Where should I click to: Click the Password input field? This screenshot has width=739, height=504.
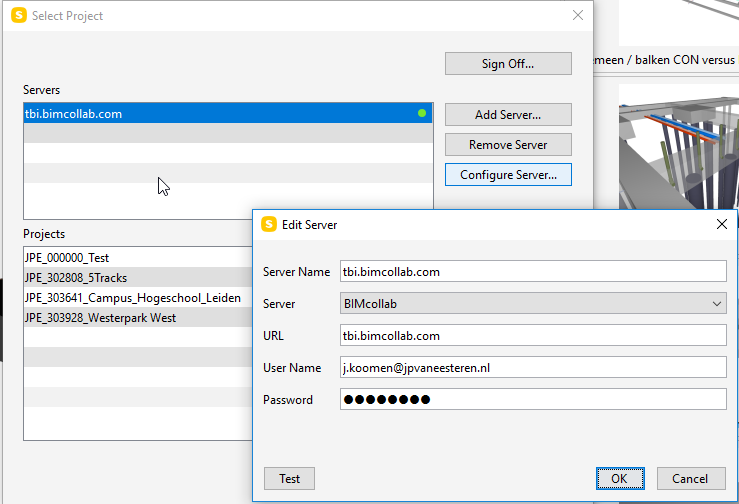pos(533,400)
